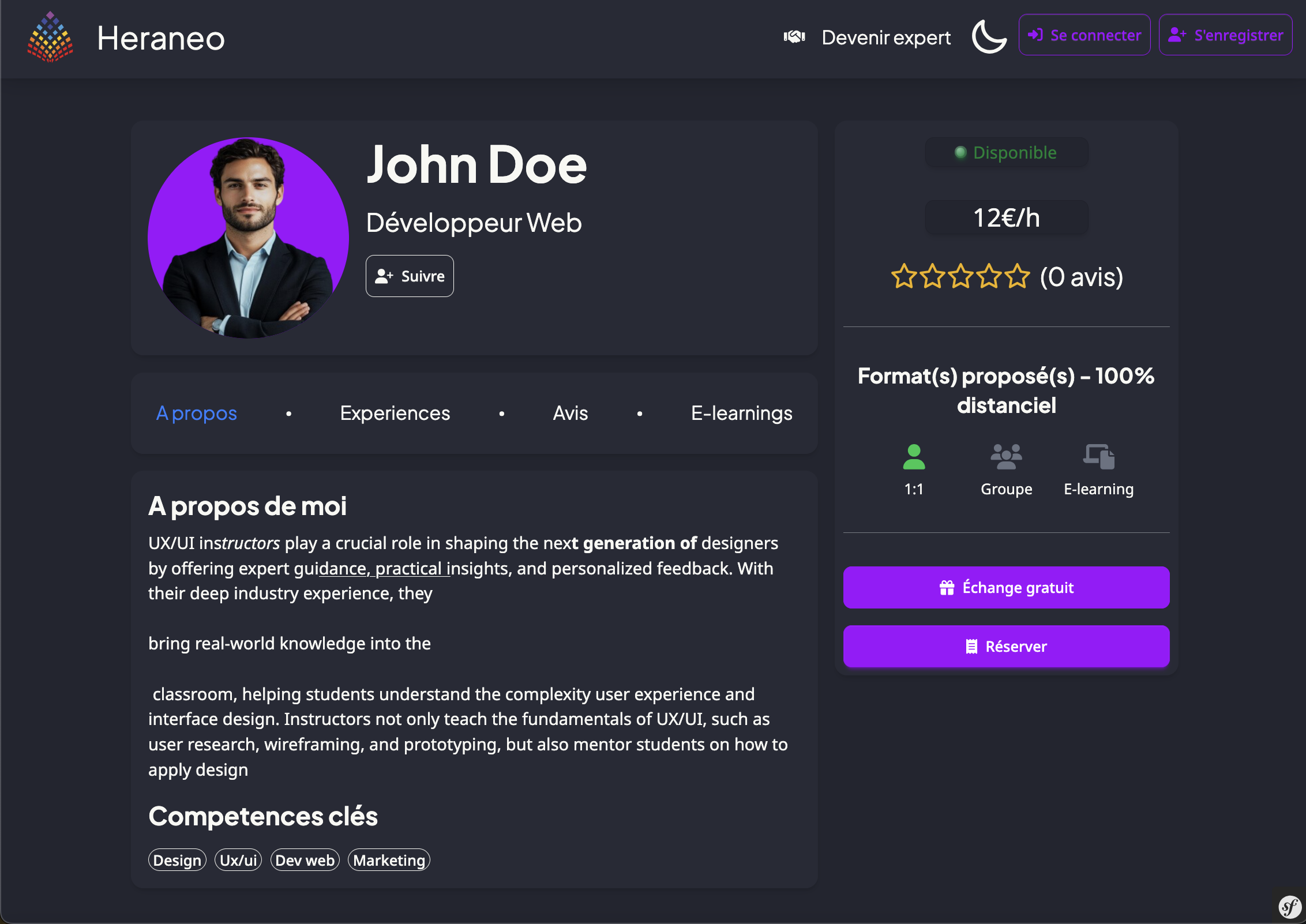The image size is (1306, 924).
Task: Open the Symfony debug toolbar icon
Action: coord(1289,907)
